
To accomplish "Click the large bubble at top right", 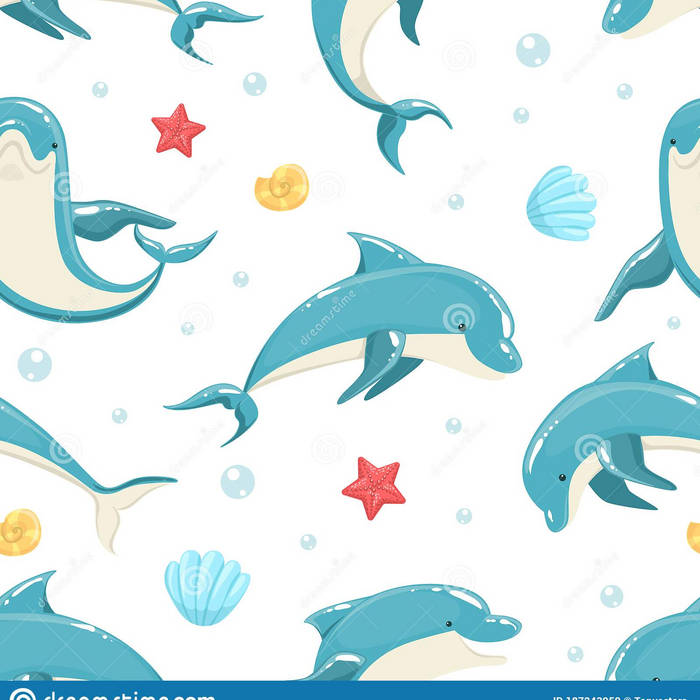I will point(533,49).
